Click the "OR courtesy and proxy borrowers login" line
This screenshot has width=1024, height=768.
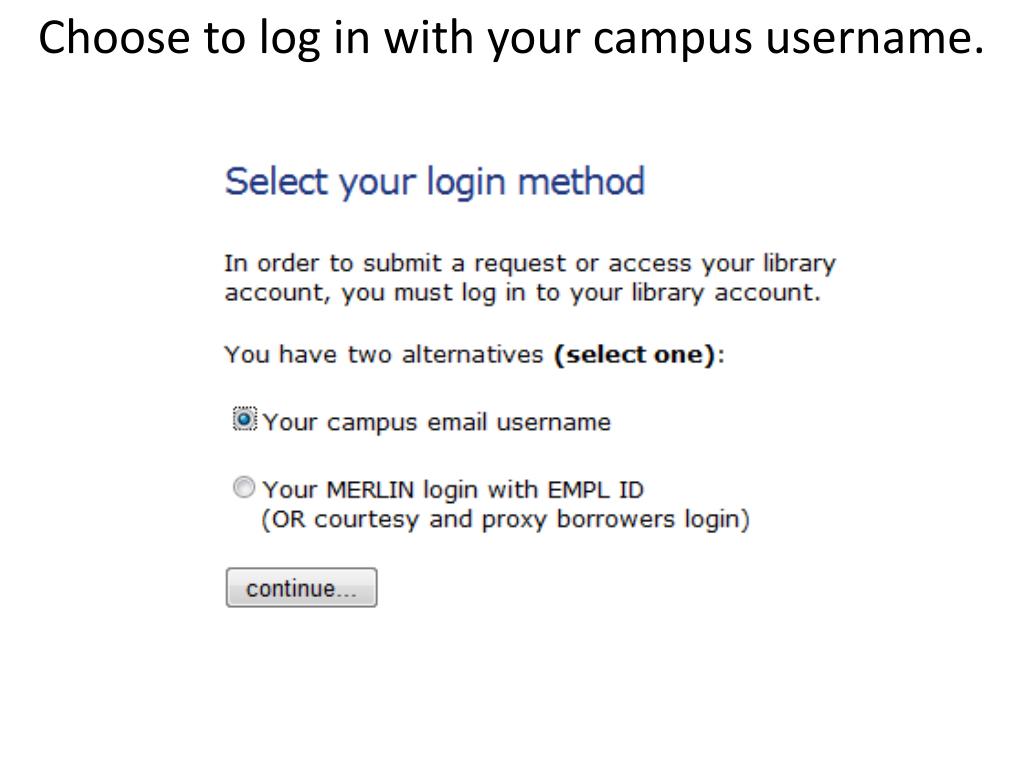click(x=505, y=521)
